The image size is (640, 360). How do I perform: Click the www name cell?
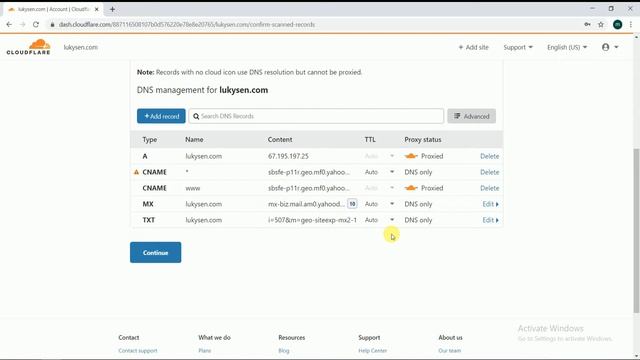pyautogui.click(x=193, y=188)
